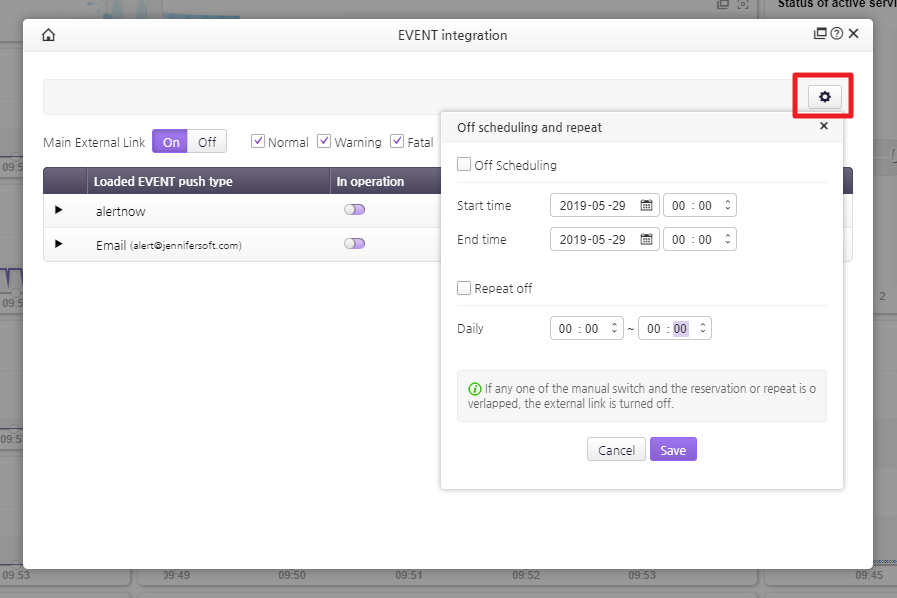Expand the alertnow row
This screenshot has height=598, width=897.
[x=58, y=210]
